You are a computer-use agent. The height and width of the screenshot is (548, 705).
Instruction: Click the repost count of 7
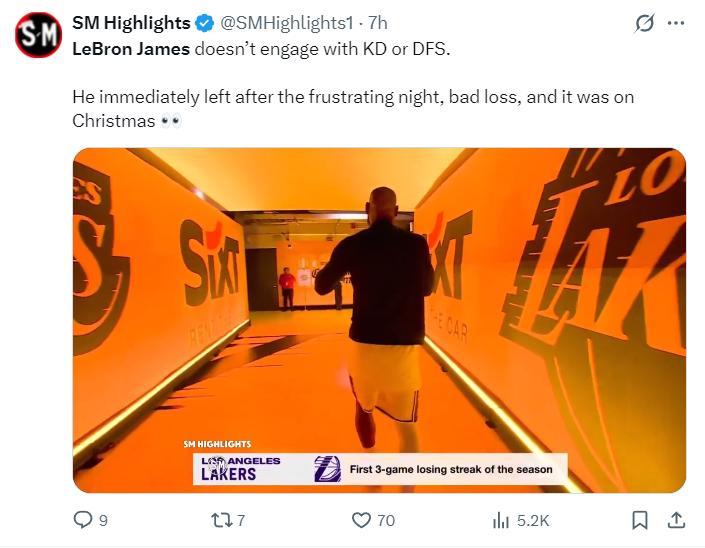tap(241, 520)
